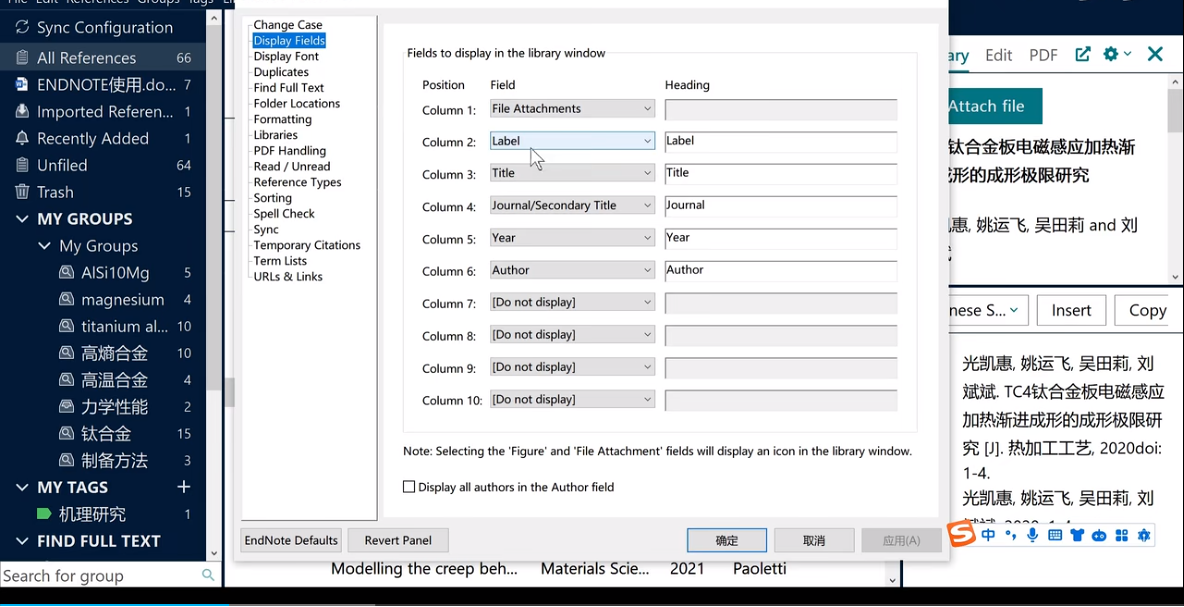Open the Recently Added group
This screenshot has height=607, width=1184.
point(103,138)
